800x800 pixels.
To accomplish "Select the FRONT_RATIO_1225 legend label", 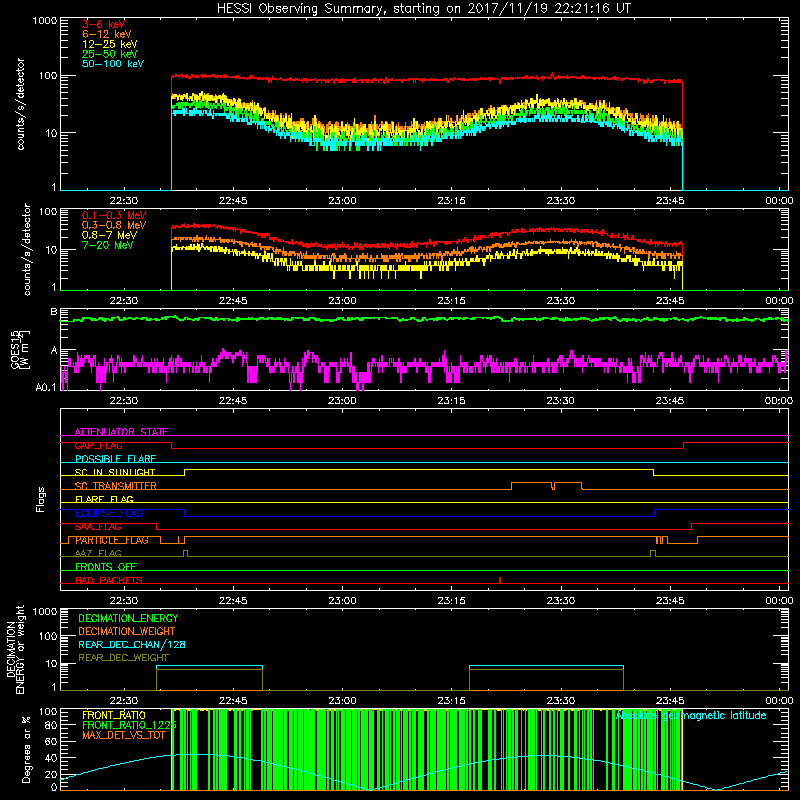I will [x=129, y=725].
